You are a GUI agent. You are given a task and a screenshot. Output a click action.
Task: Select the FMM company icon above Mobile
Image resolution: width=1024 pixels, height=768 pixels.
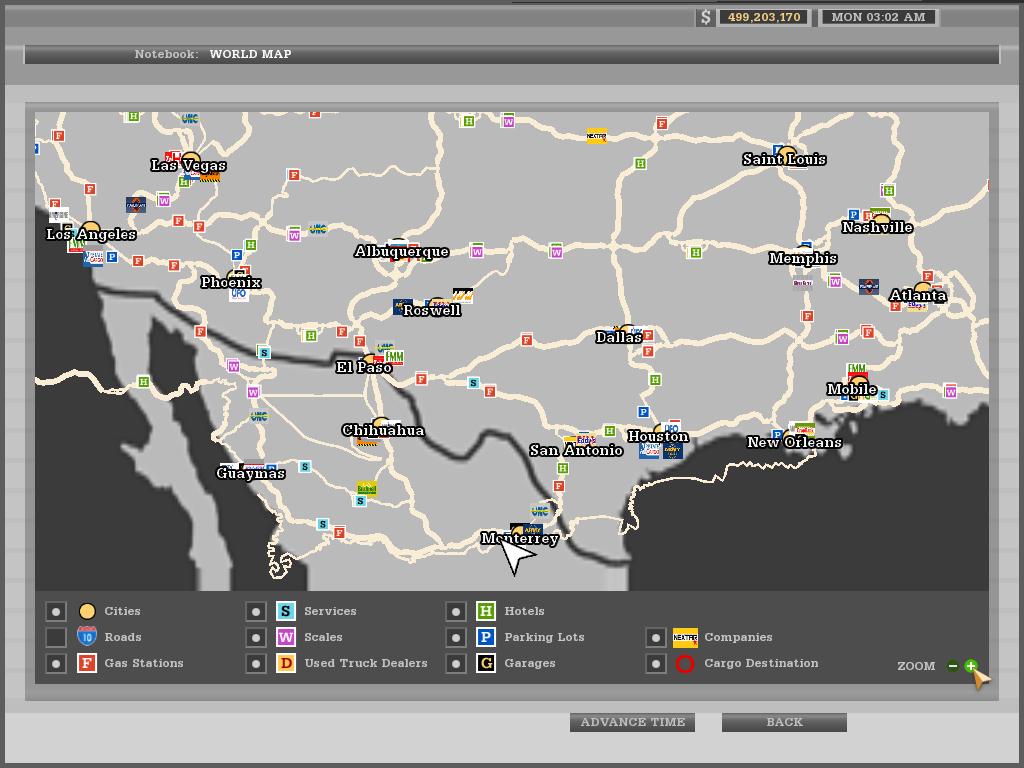click(x=856, y=369)
